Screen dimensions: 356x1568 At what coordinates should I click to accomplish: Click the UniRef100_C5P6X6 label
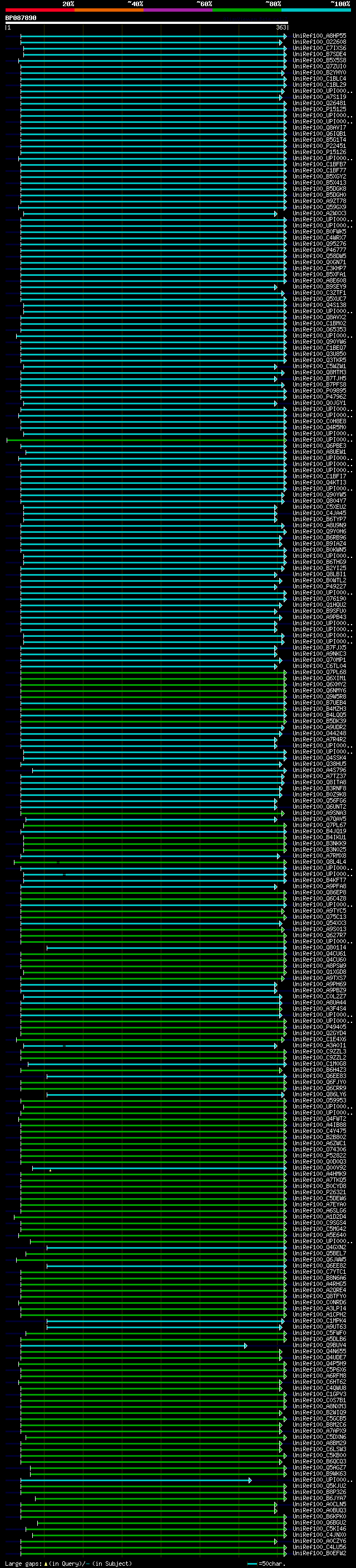pyautogui.click(x=319, y=1369)
